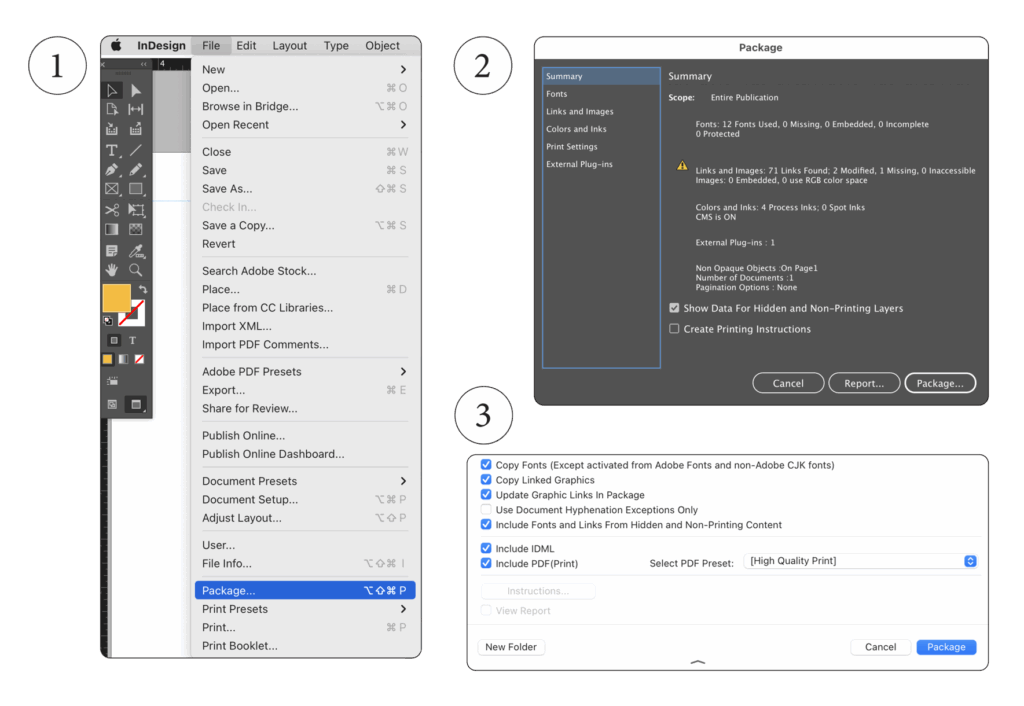Uncheck Show Data For Hidden Layers
The image size is (1024, 706).
coord(674,308)
